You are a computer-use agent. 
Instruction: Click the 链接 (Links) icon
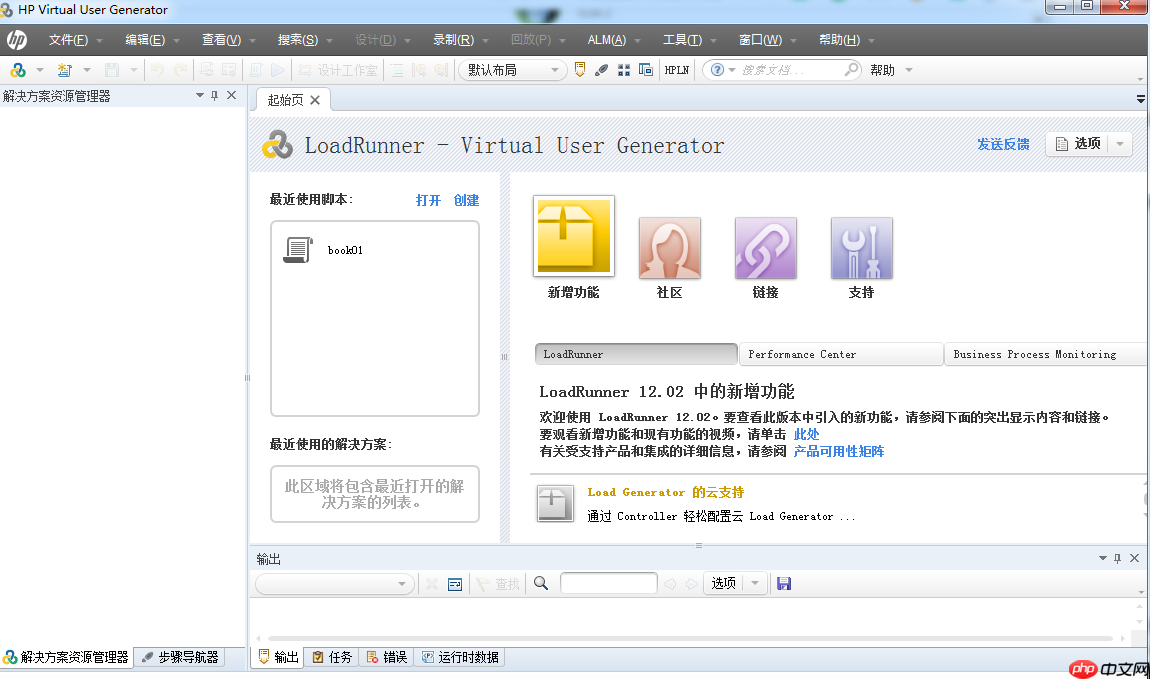coord(764,247)
